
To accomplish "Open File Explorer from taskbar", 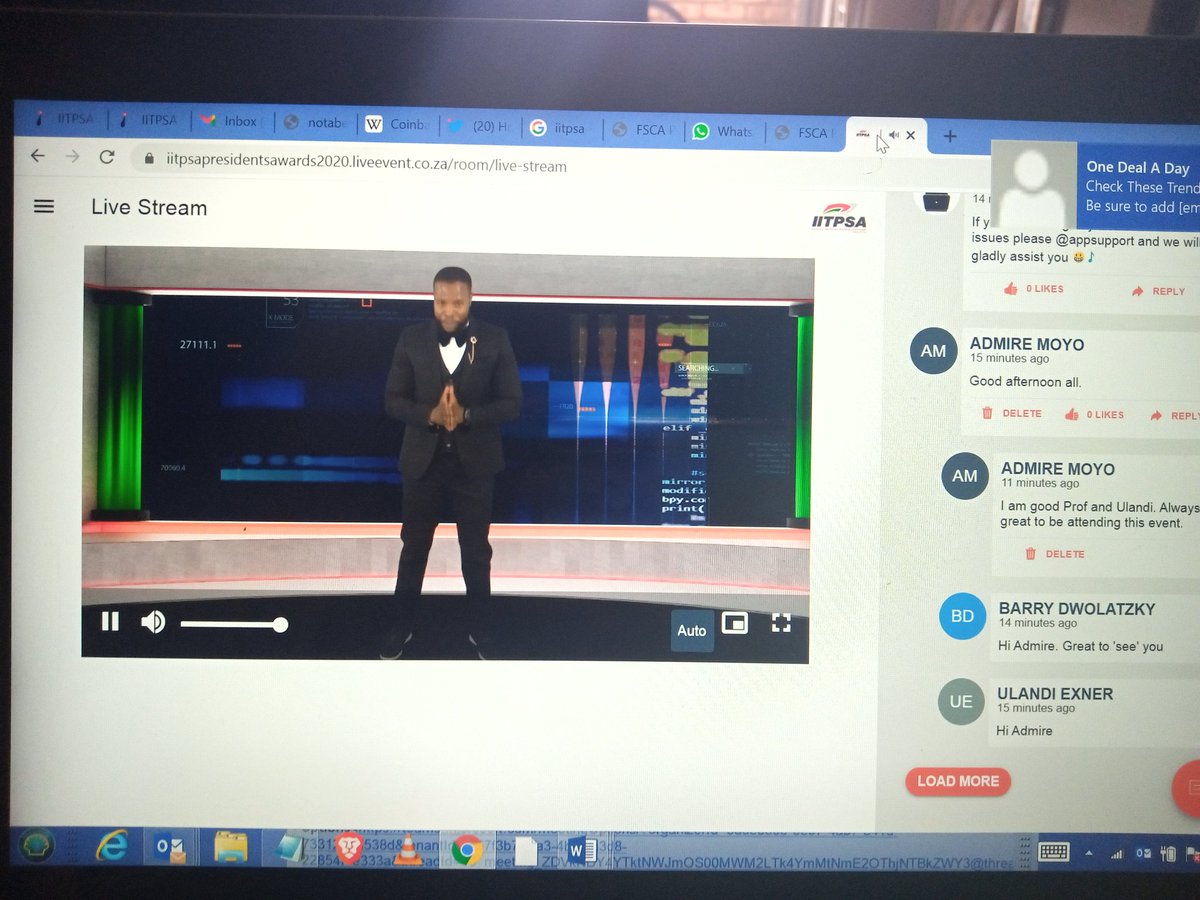I will (230, 849).
